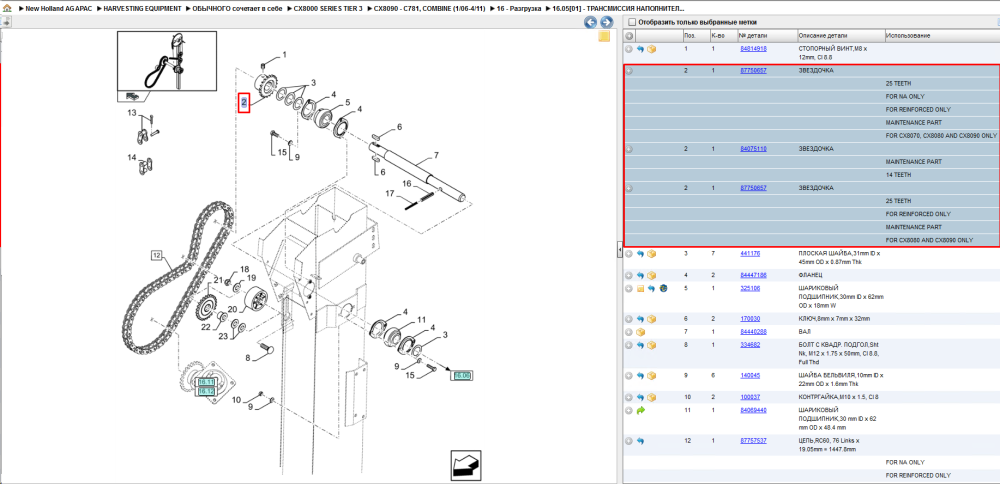Viewport: 1000px width, 484px height.
Task: Open part number link 84440288
Action: point(753,332)
